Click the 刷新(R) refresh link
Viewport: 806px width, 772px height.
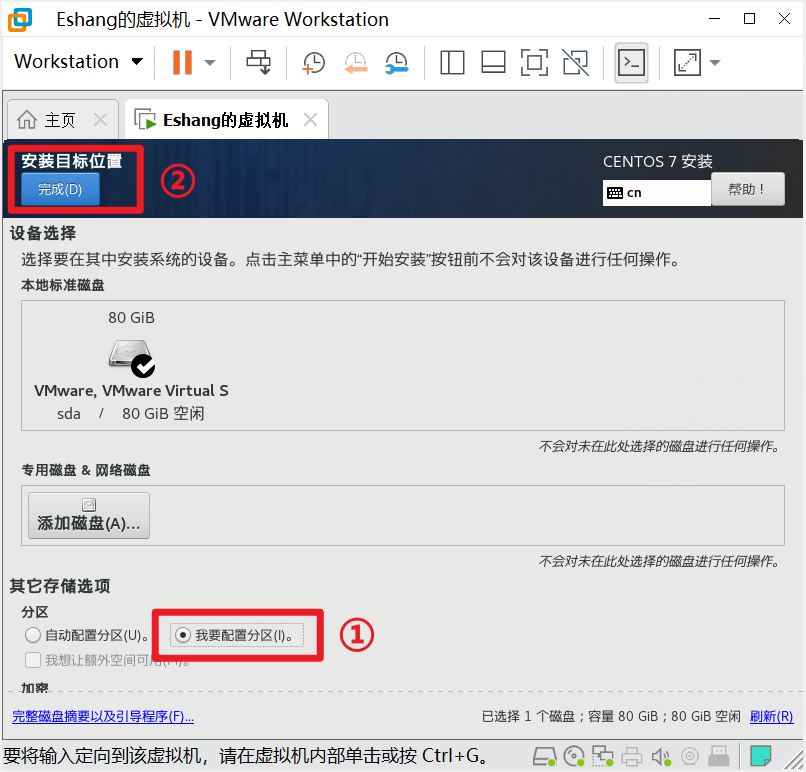click(771, 716)
